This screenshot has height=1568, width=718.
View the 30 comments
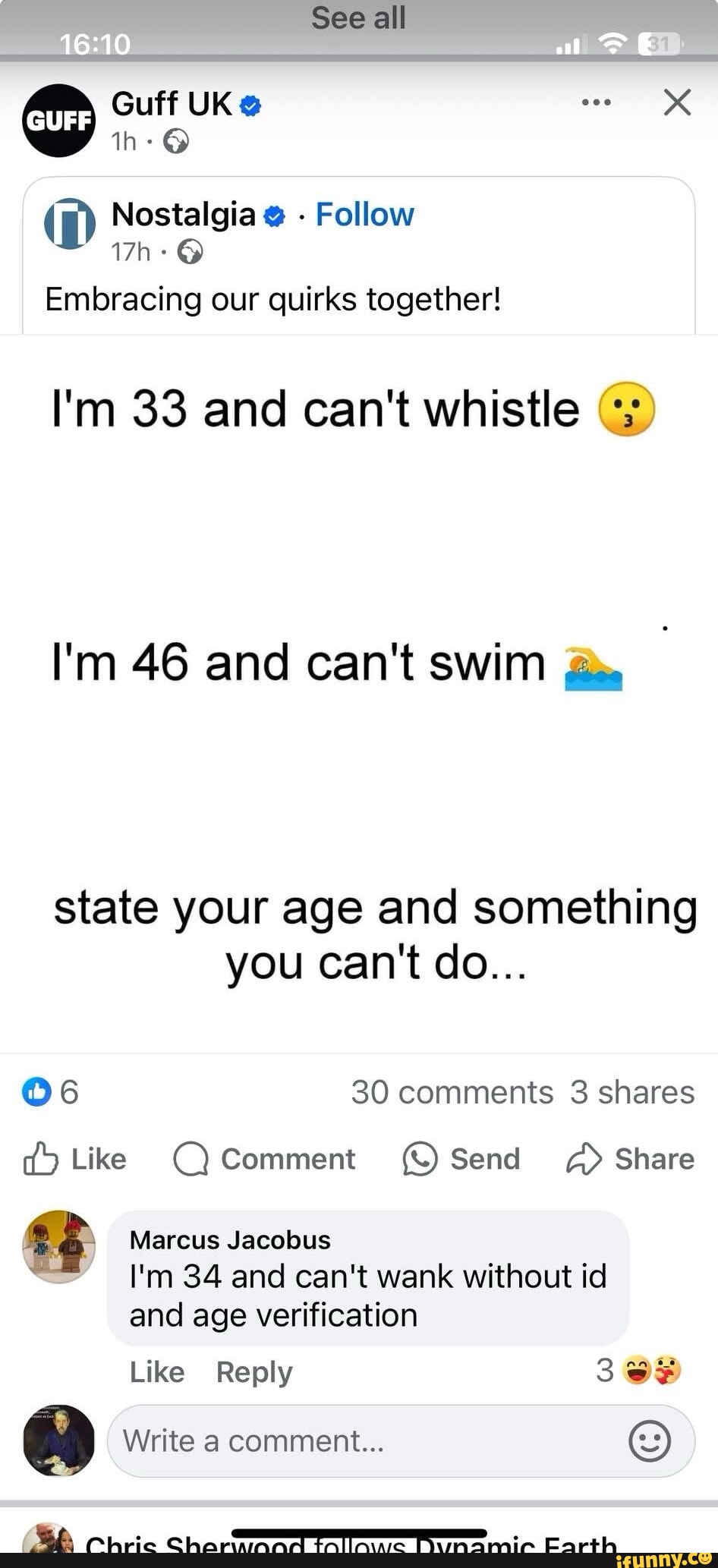tap(452, 1092)
